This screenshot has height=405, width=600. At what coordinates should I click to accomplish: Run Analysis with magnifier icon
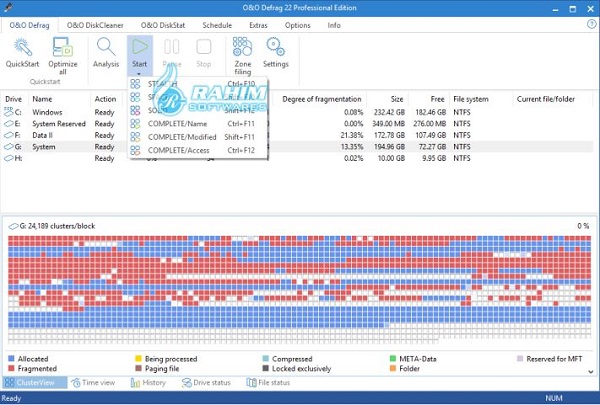(106, 47)
